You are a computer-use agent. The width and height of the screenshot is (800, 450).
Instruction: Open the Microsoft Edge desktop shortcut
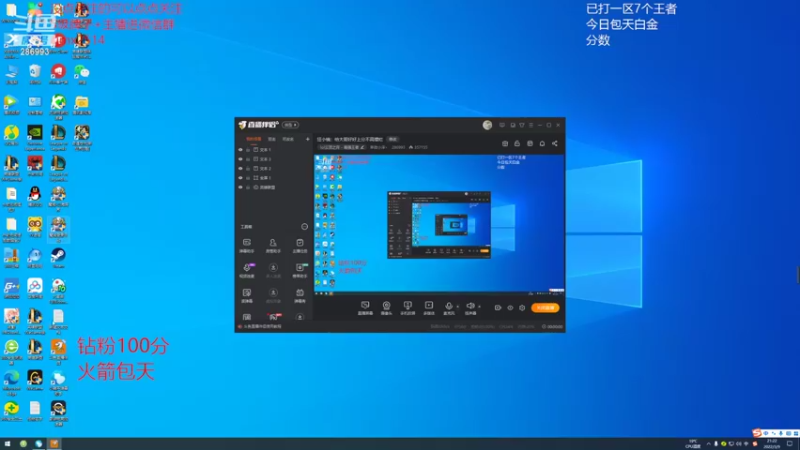pyautogui.click(x=11, y=382)
